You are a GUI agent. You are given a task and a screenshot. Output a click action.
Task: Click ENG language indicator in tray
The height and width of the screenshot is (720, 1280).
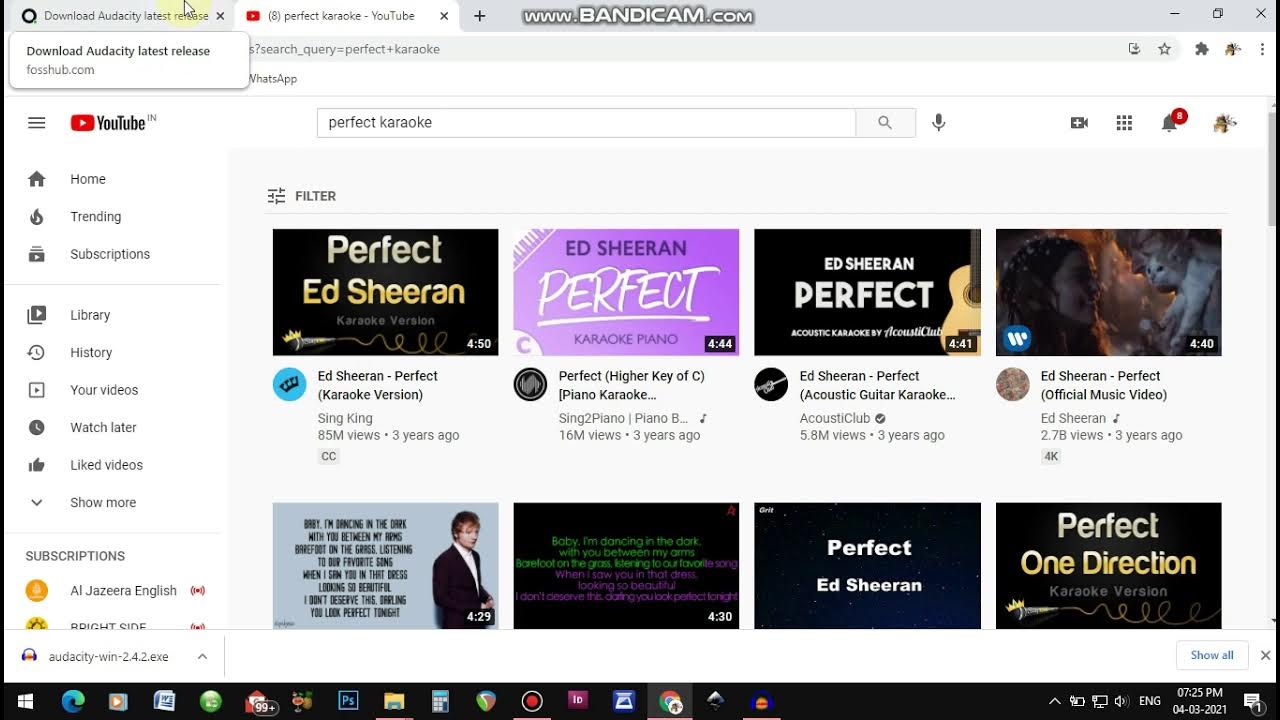click(1150, 701)
